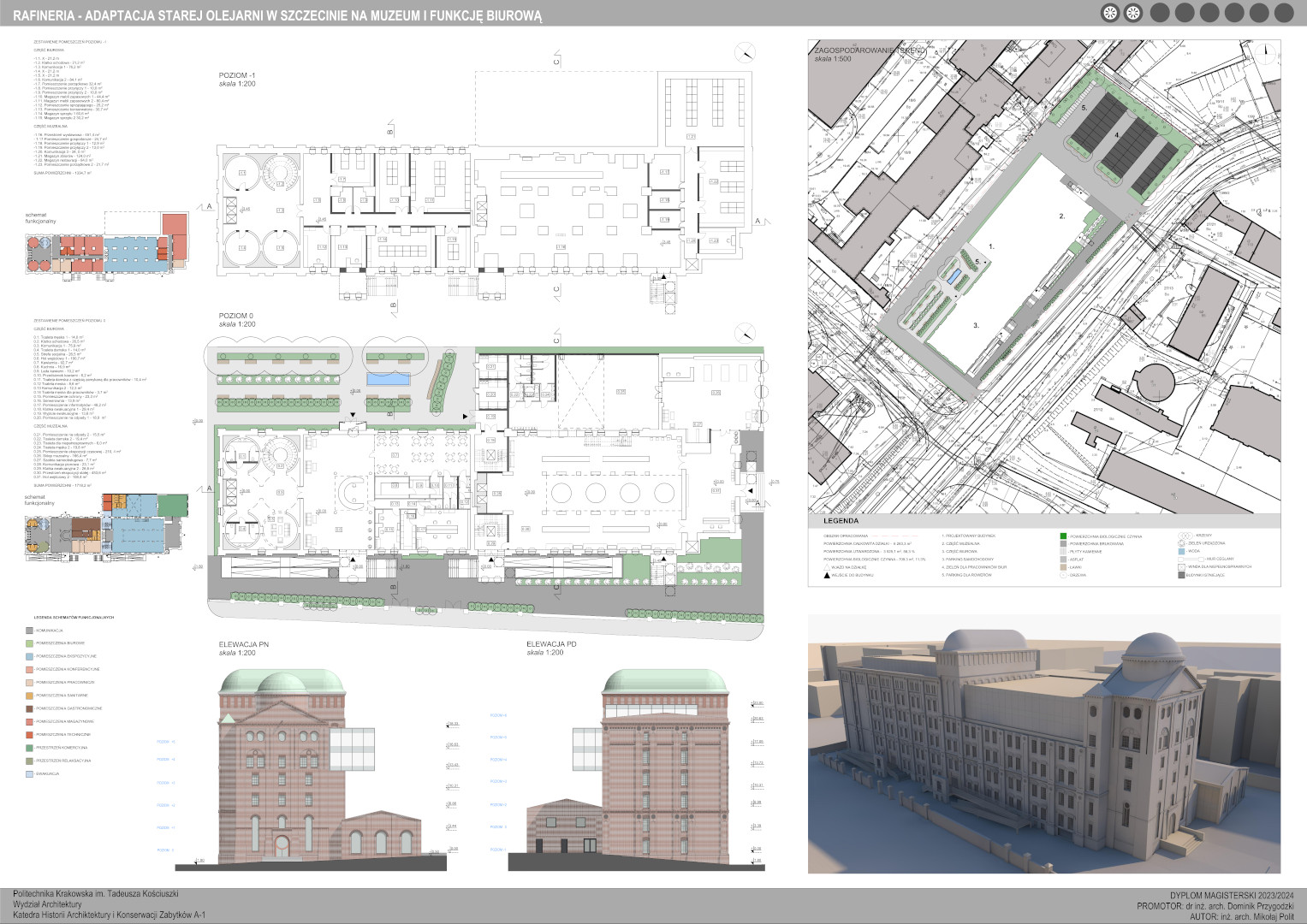
Task: Click the RAFINERIA poster title text
Action: 277,15
